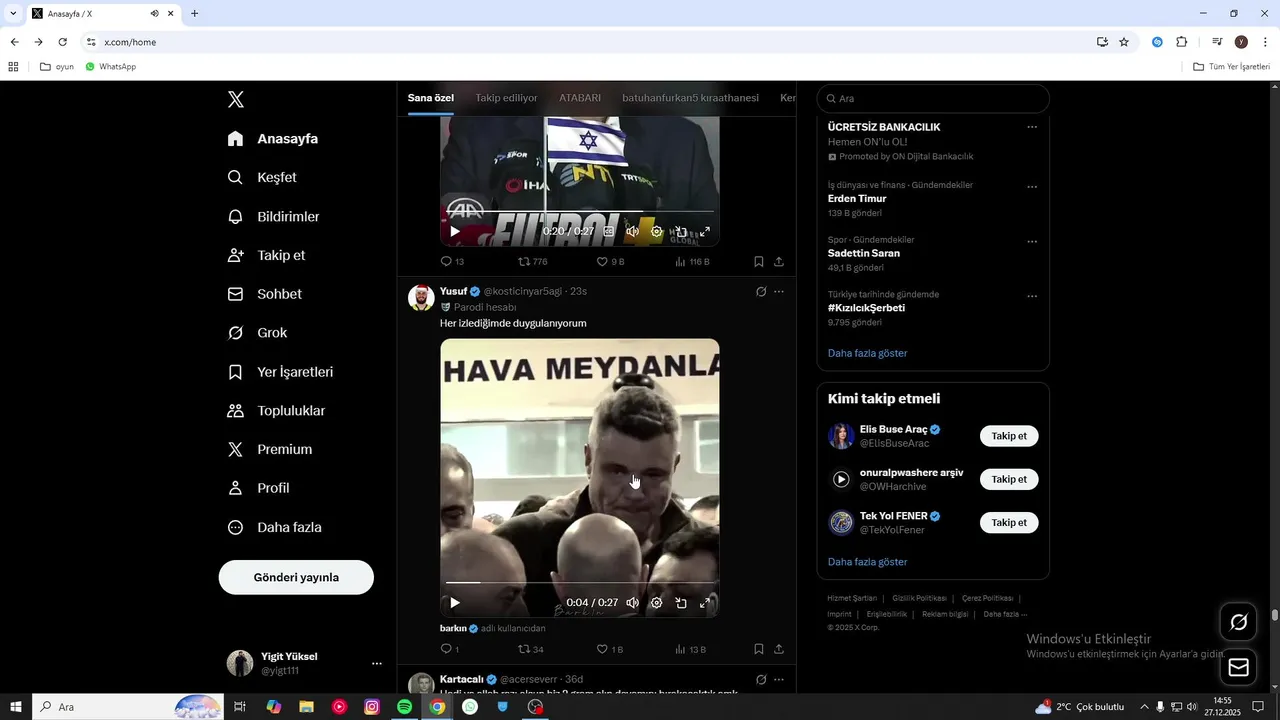Select the Sana özel tab
The image size is (1280, 720).
pos(431,98)
